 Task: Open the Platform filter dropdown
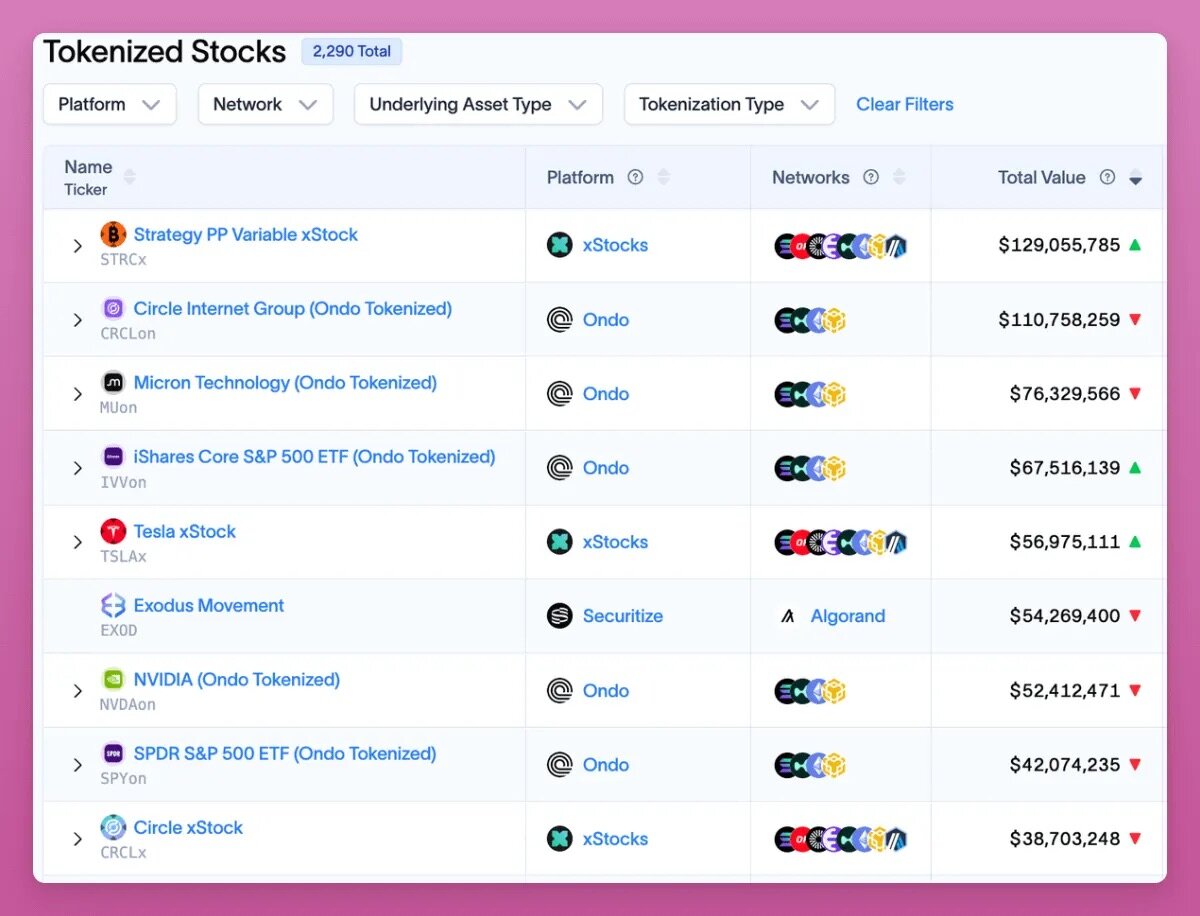coord(109,104)
